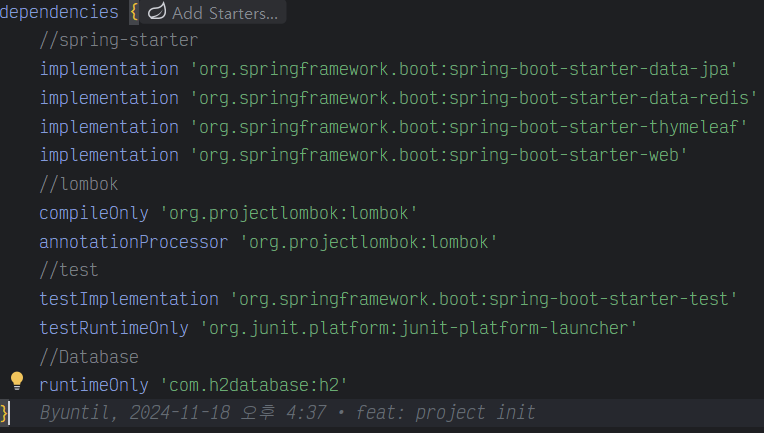Click the compileOnly keyword
Screen dimensions: 764x433
[x=94, y=213]
